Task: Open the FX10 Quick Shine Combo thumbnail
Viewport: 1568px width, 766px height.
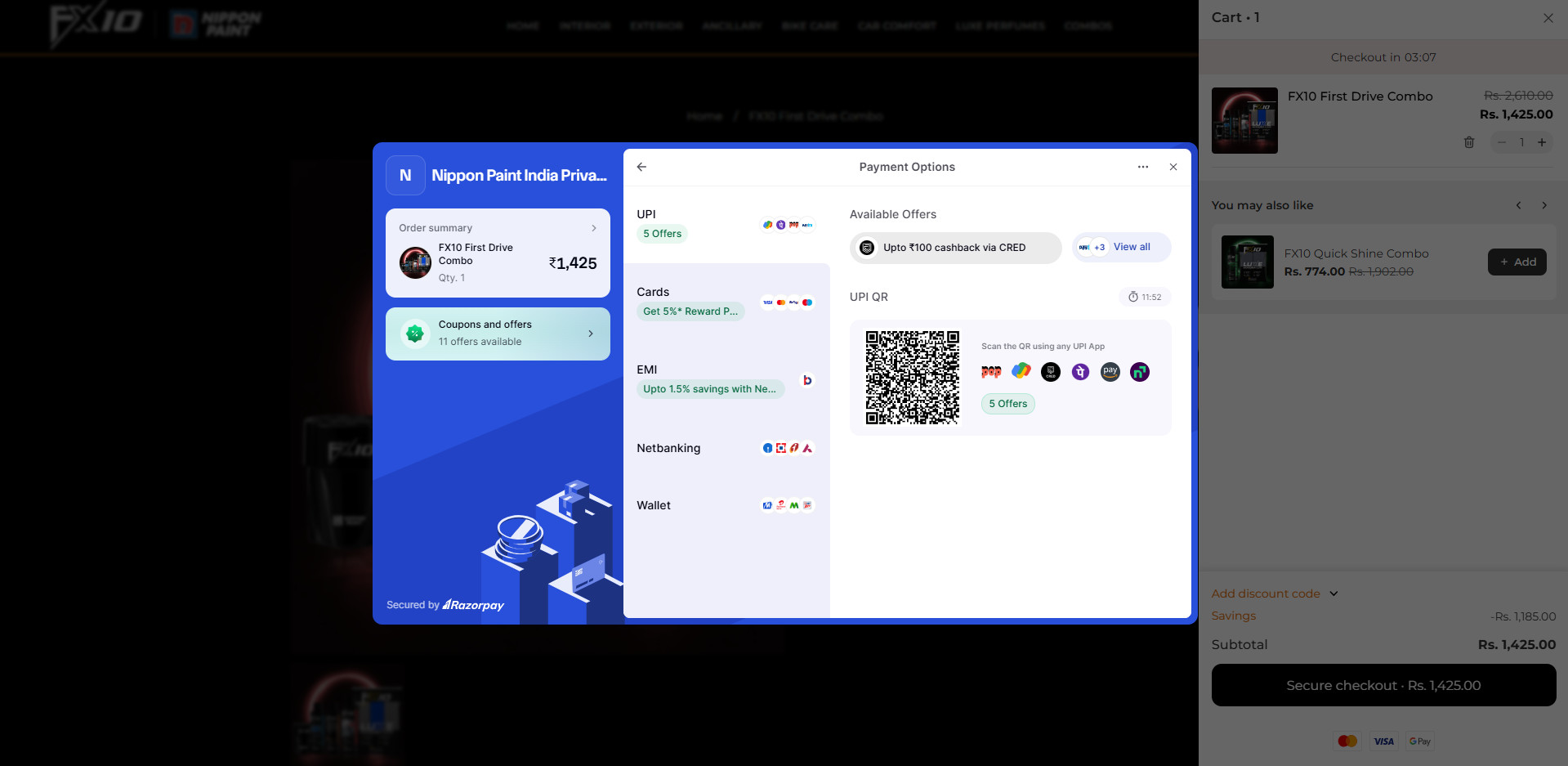Action: tap(1248, 262)
